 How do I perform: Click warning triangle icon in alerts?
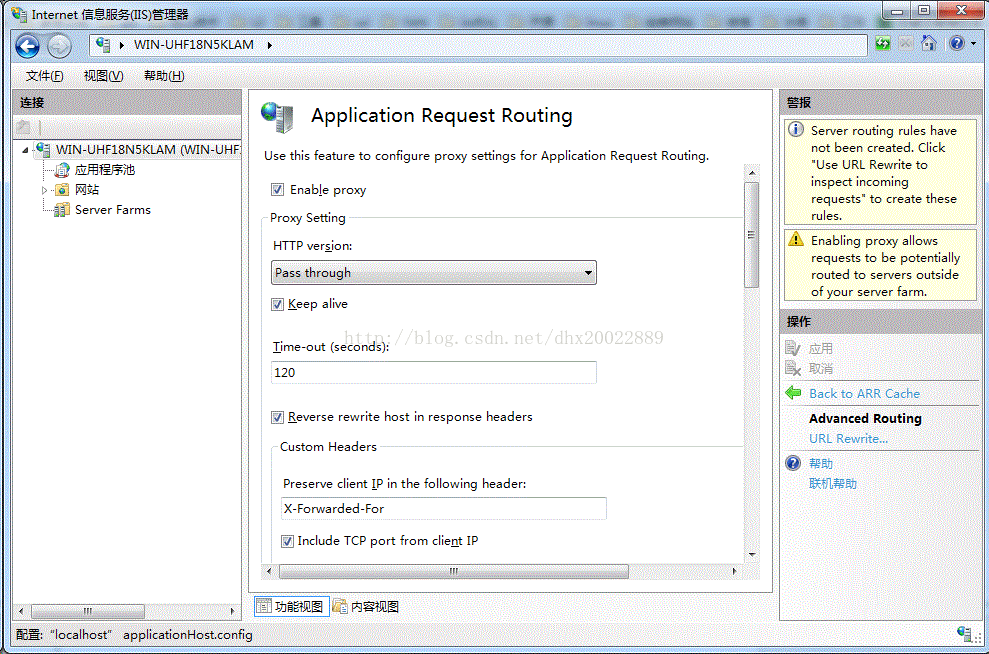797,240
